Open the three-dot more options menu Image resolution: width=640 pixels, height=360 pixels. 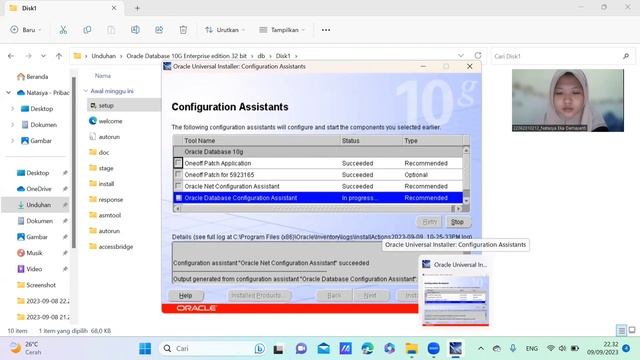326,30
